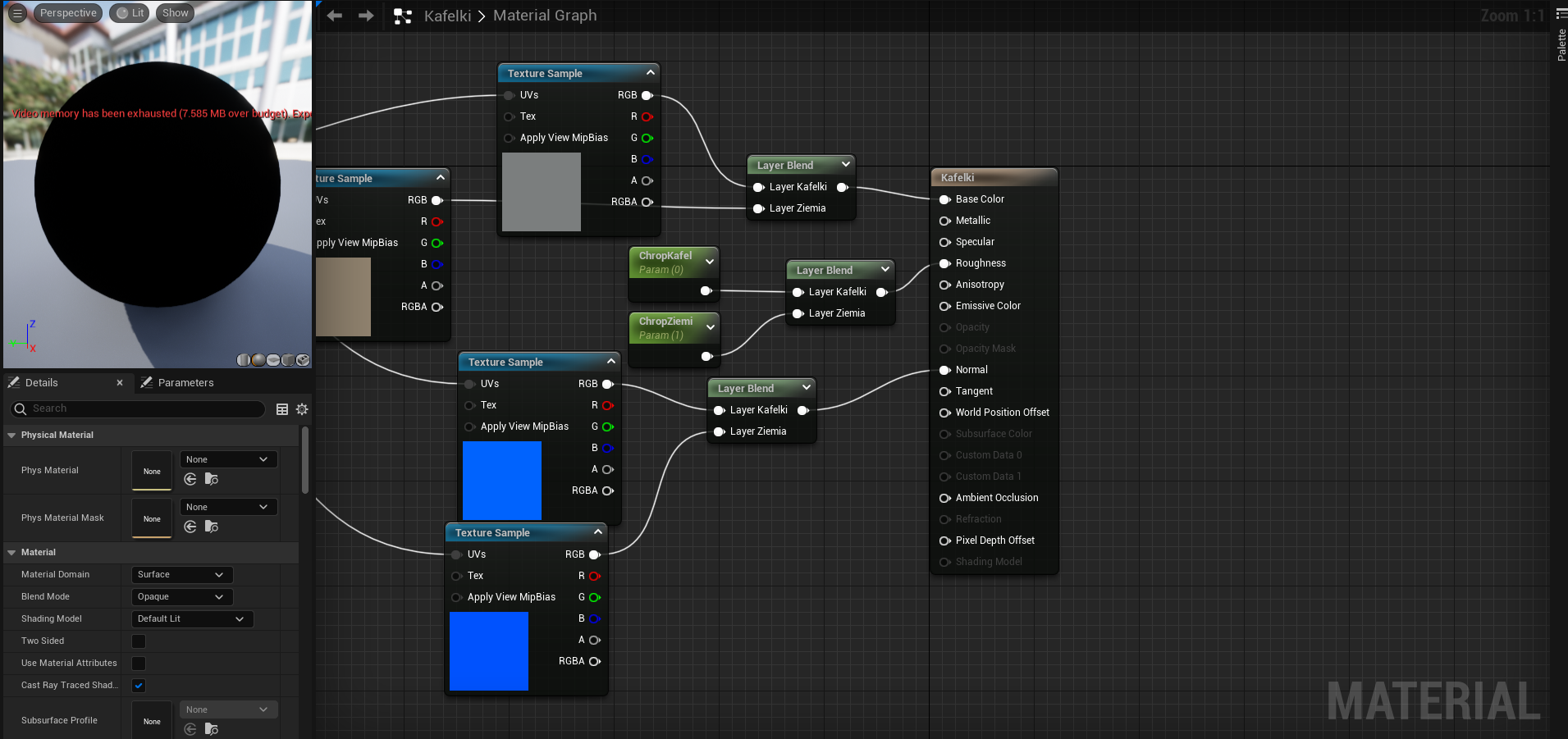Click the property matrix display icon beside Search
This screenshot has height=739, width=1568.
(x=282, y=409)
